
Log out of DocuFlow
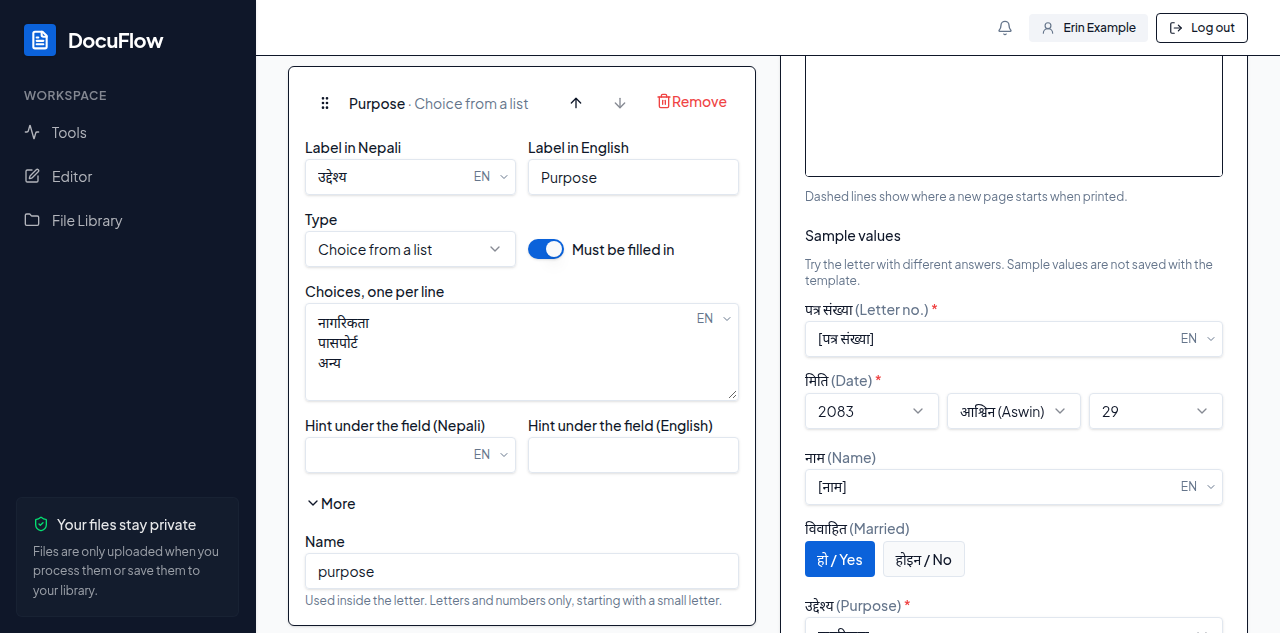tap(1202, 28)
